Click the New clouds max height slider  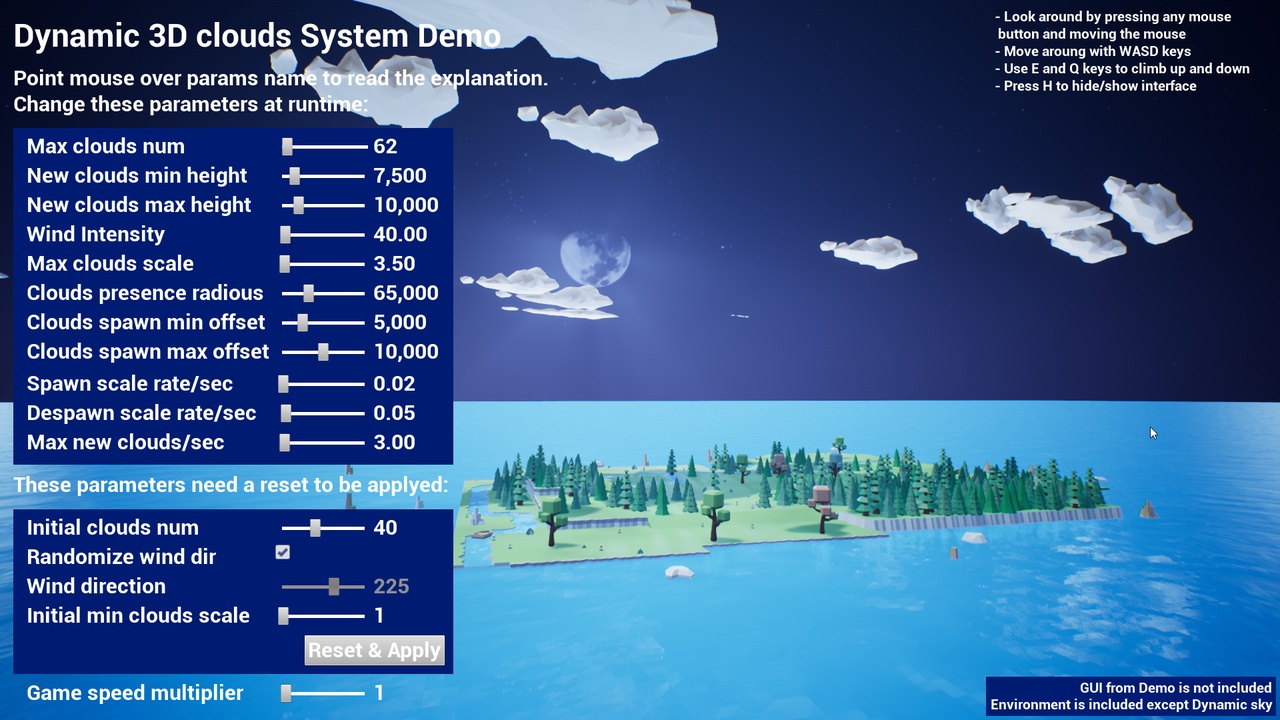pos(324,205)
